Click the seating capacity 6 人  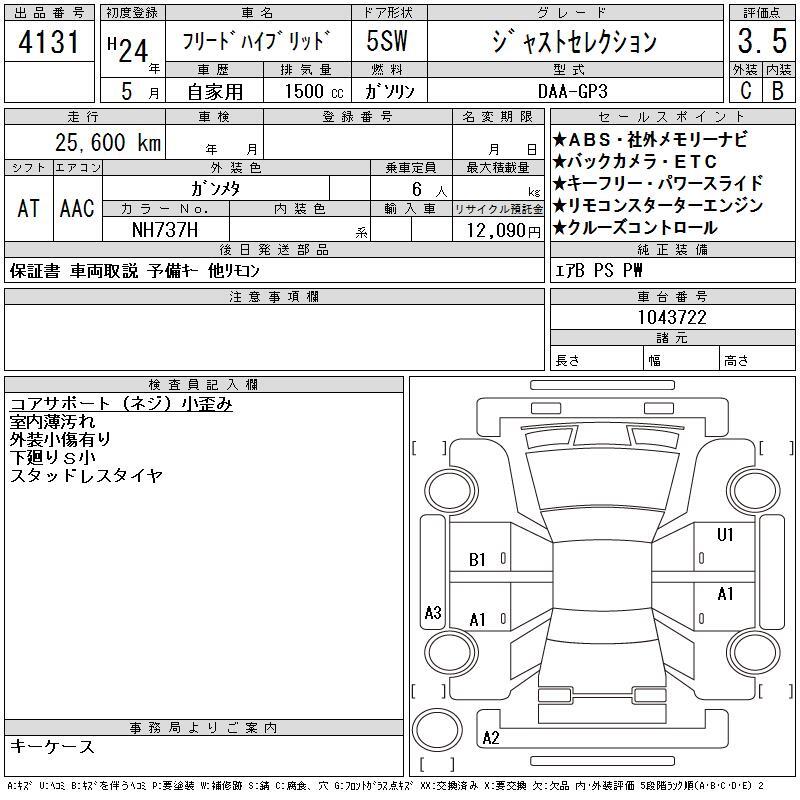pyautogui.click(x=430, y=190)
